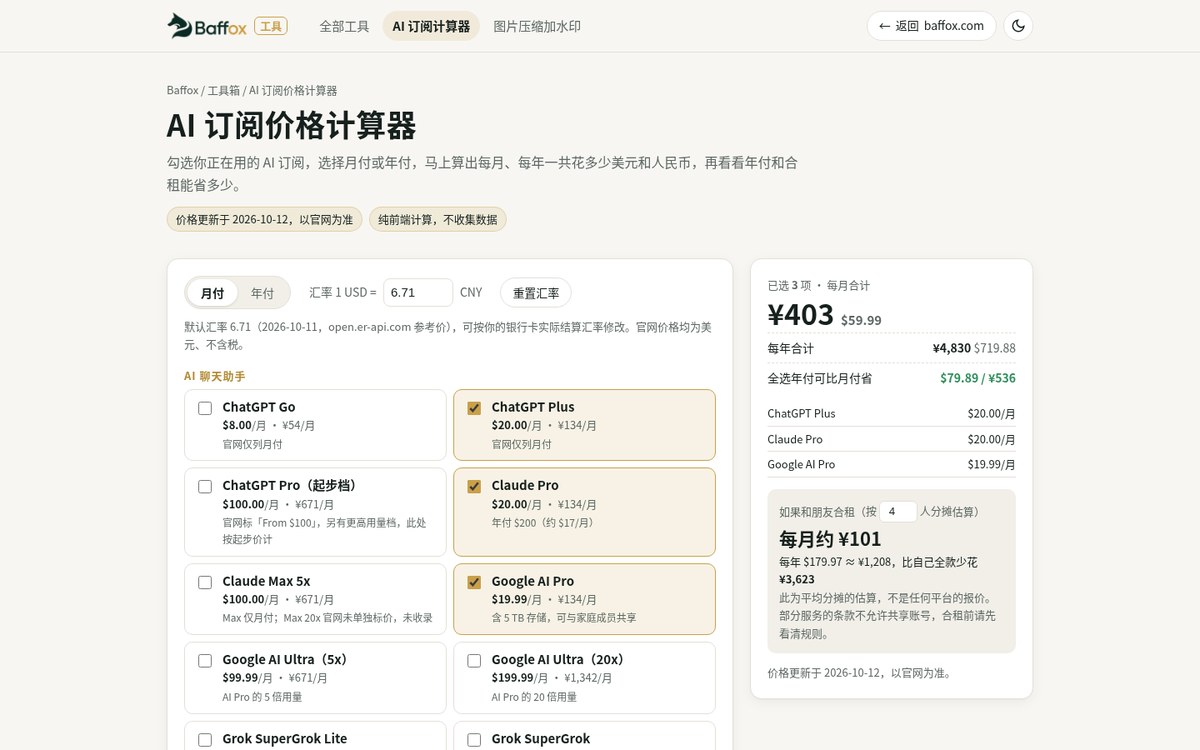
Task: Switch billing to 月付
Action: (212, 293)
